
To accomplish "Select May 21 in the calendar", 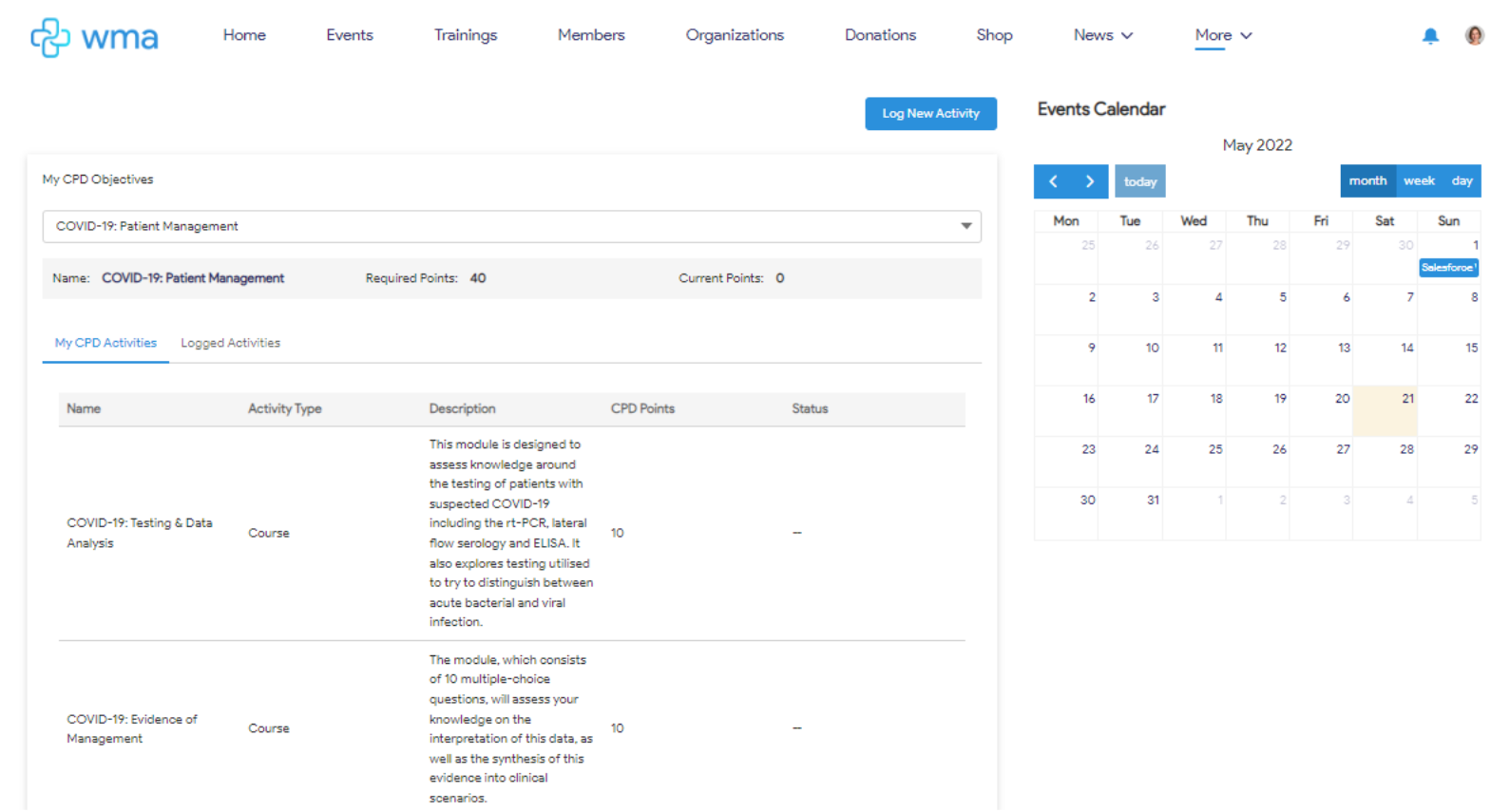I will (1385, 410).
